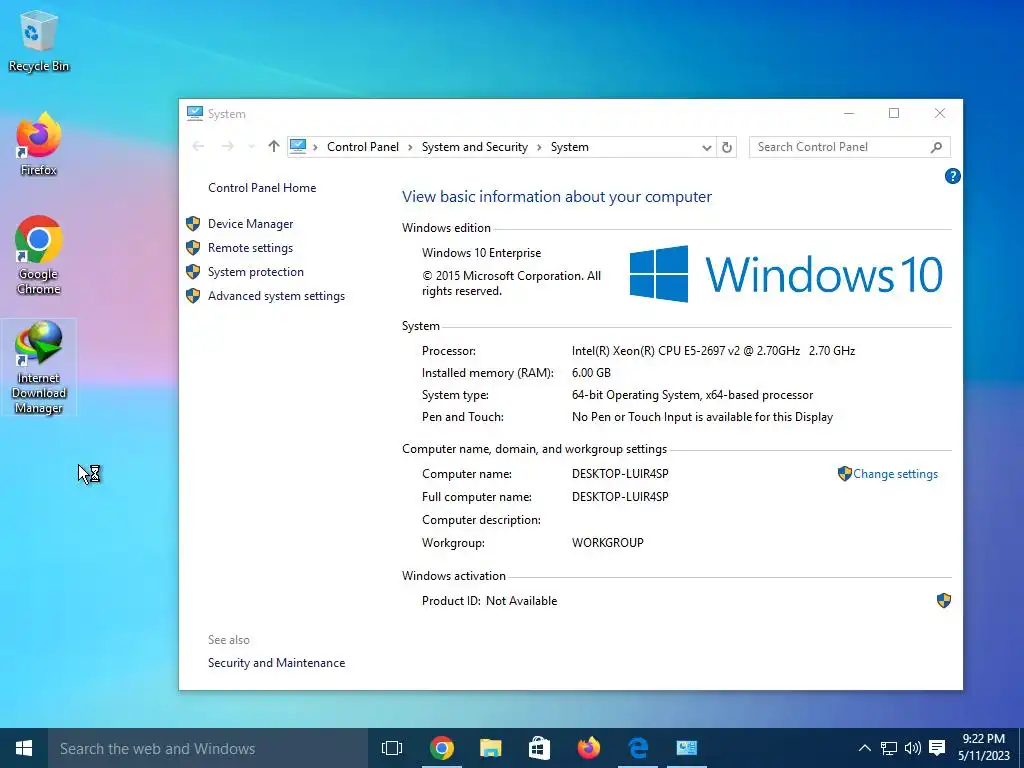
Task: Open System protection link
Action: point(255,272)
